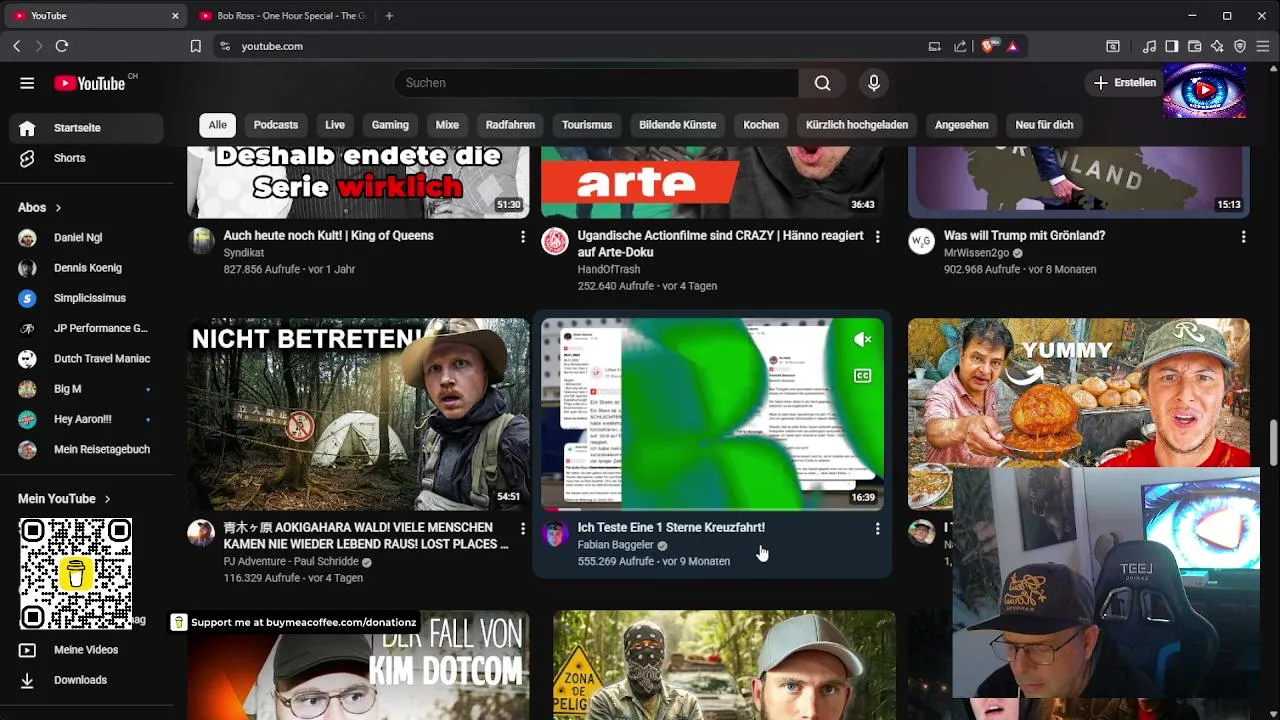
Task: Focus the Suchen search field
Action: (596, 83)
